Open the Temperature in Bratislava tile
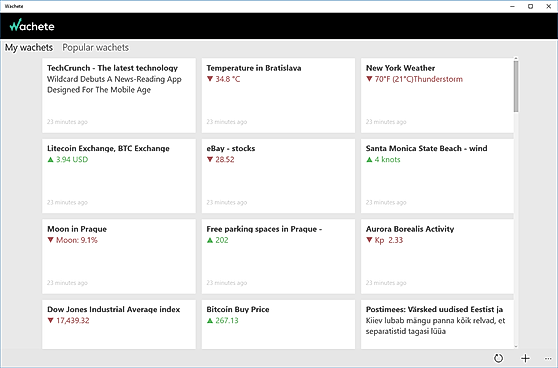 [x=278, y=95]
